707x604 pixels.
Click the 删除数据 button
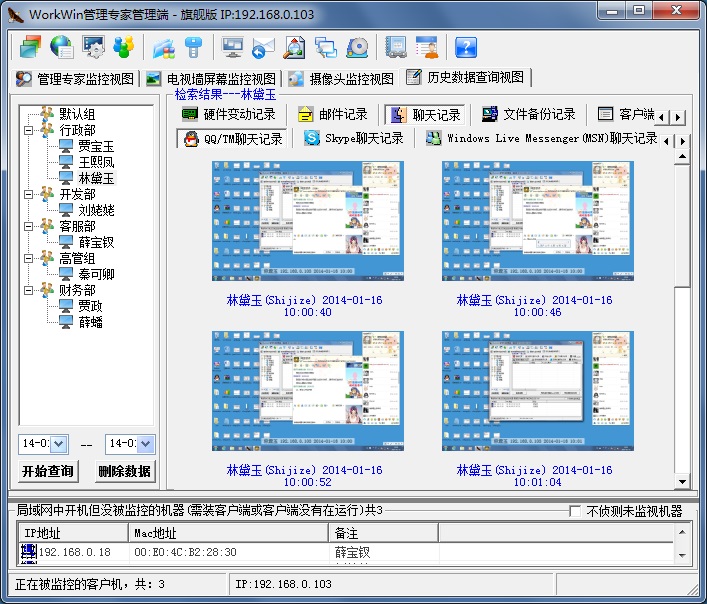click(124, 471)
